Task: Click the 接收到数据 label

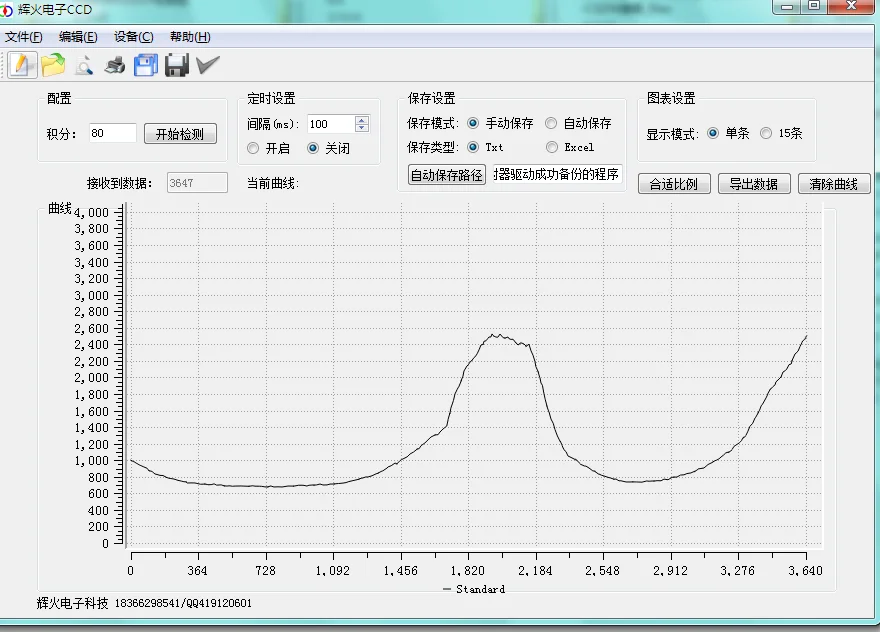Action: (120, 184)
